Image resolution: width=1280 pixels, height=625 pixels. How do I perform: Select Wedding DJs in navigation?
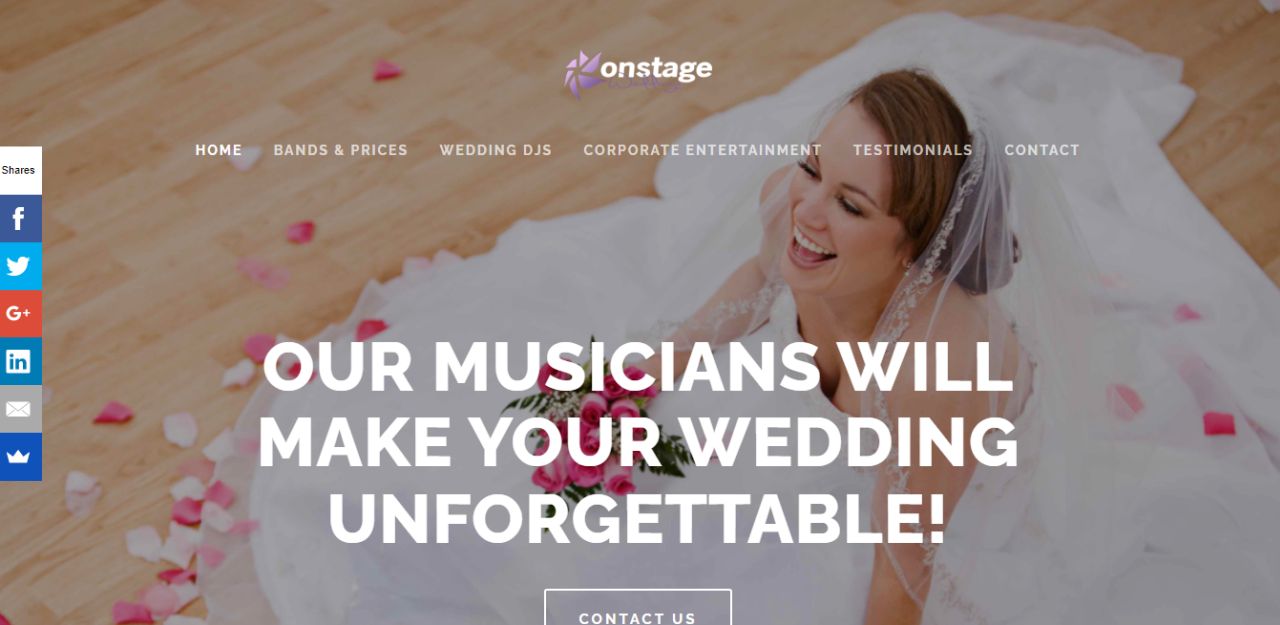point(496,150)
